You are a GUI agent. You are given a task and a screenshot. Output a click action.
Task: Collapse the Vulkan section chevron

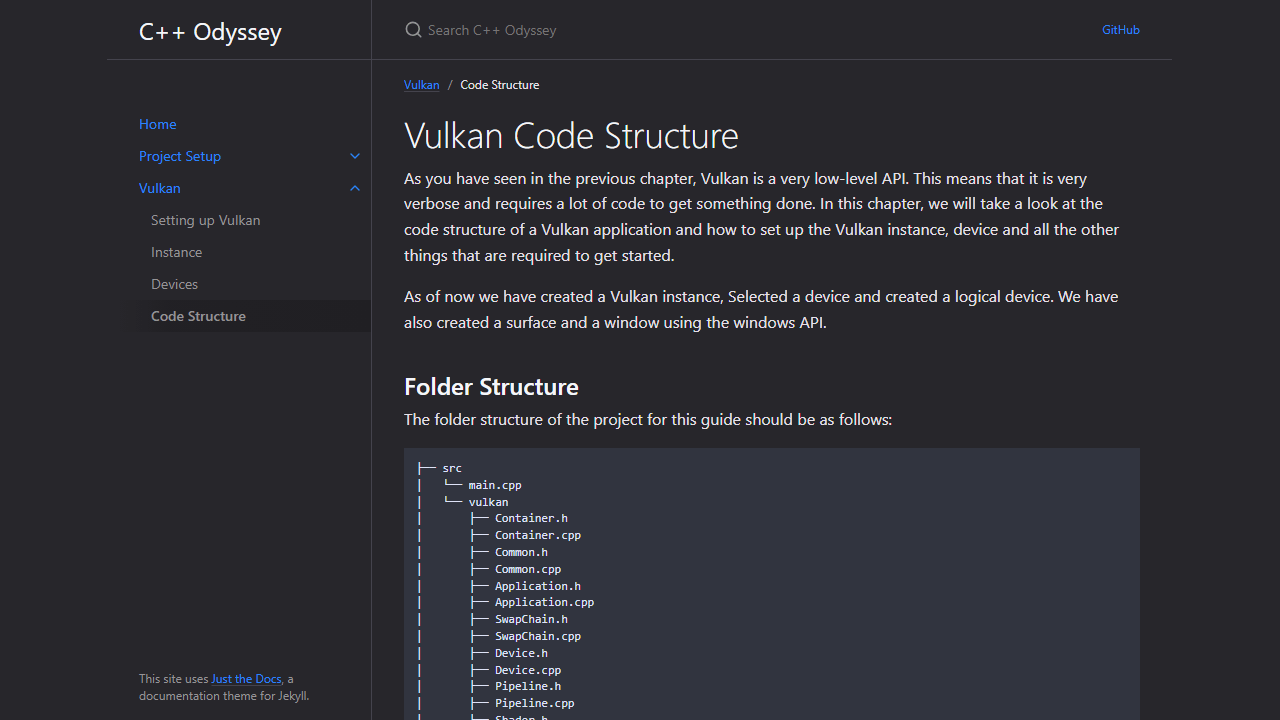pyautogui.click(x=355, y=188)
